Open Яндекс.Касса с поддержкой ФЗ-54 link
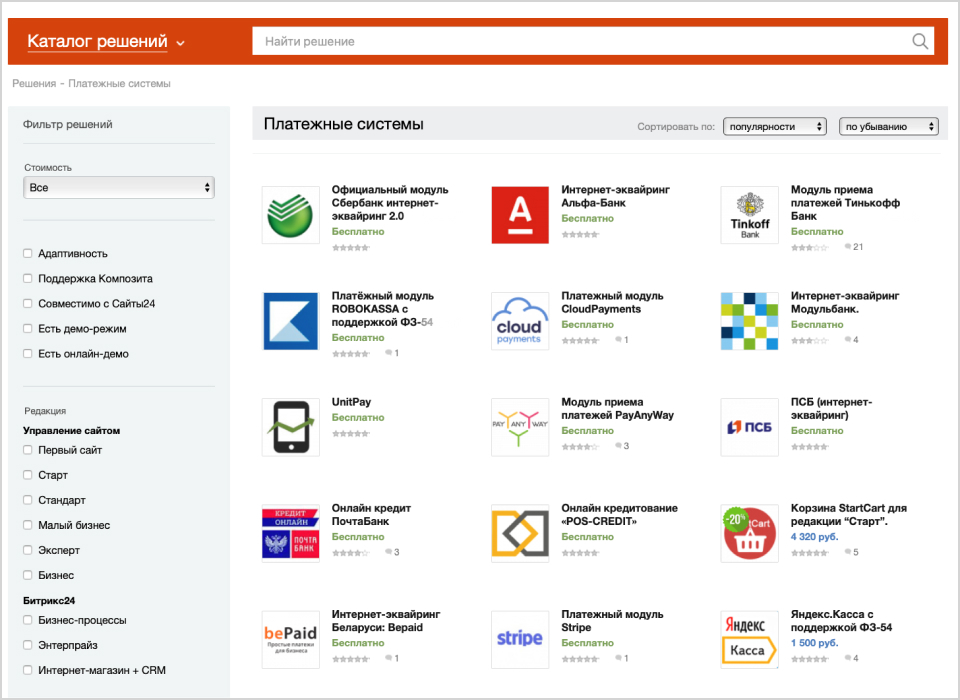 (841, 620)
